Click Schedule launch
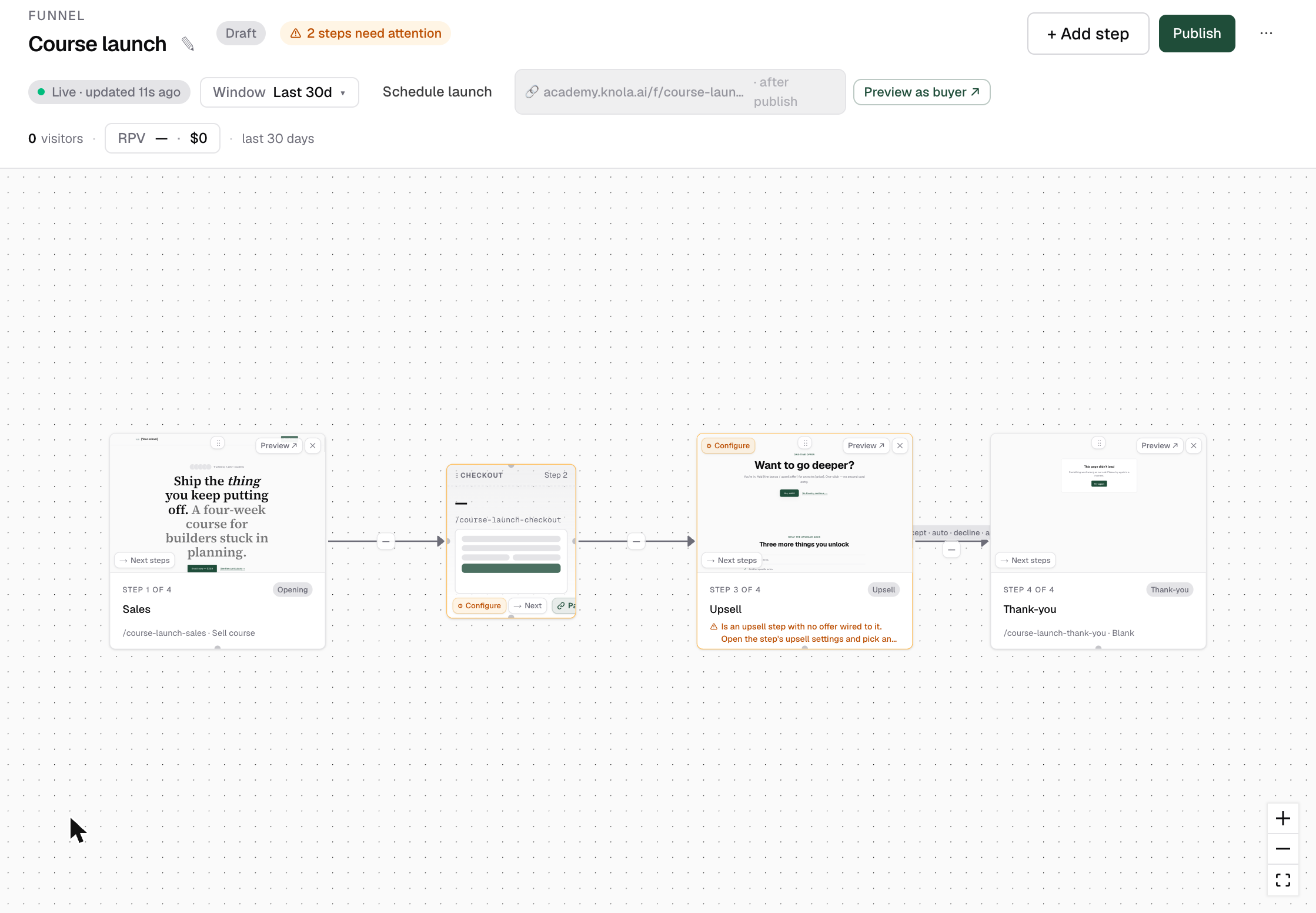The image size is (1316, 913). coord(437,92)
